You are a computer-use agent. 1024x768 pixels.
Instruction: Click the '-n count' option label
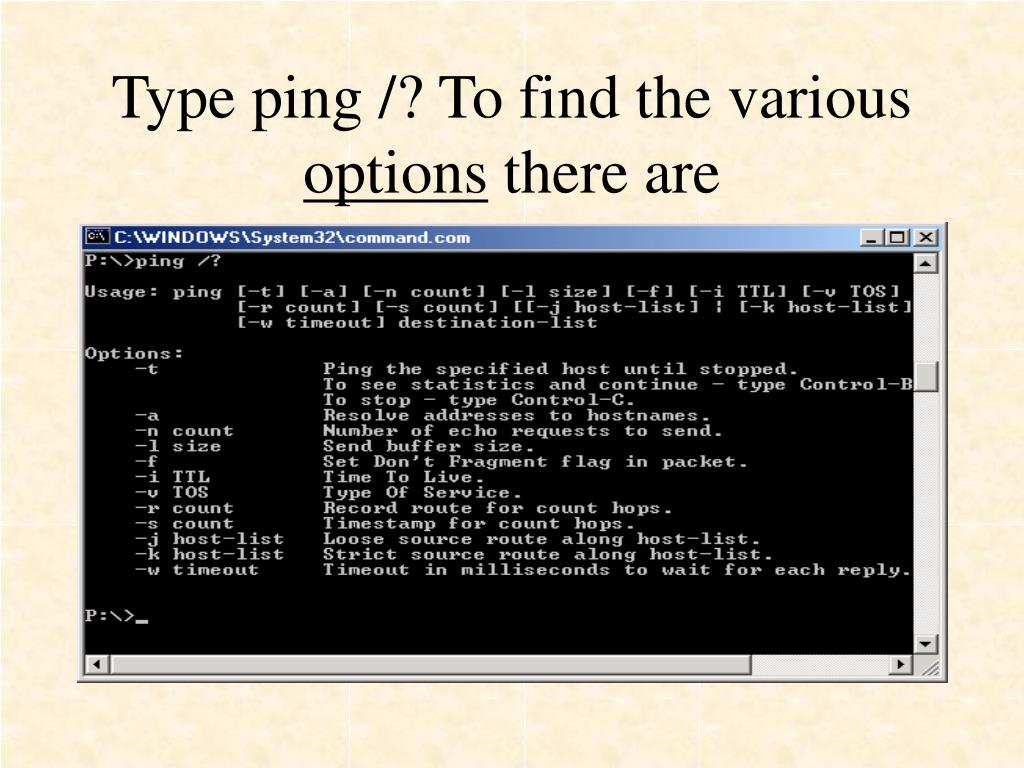(184, 431)
